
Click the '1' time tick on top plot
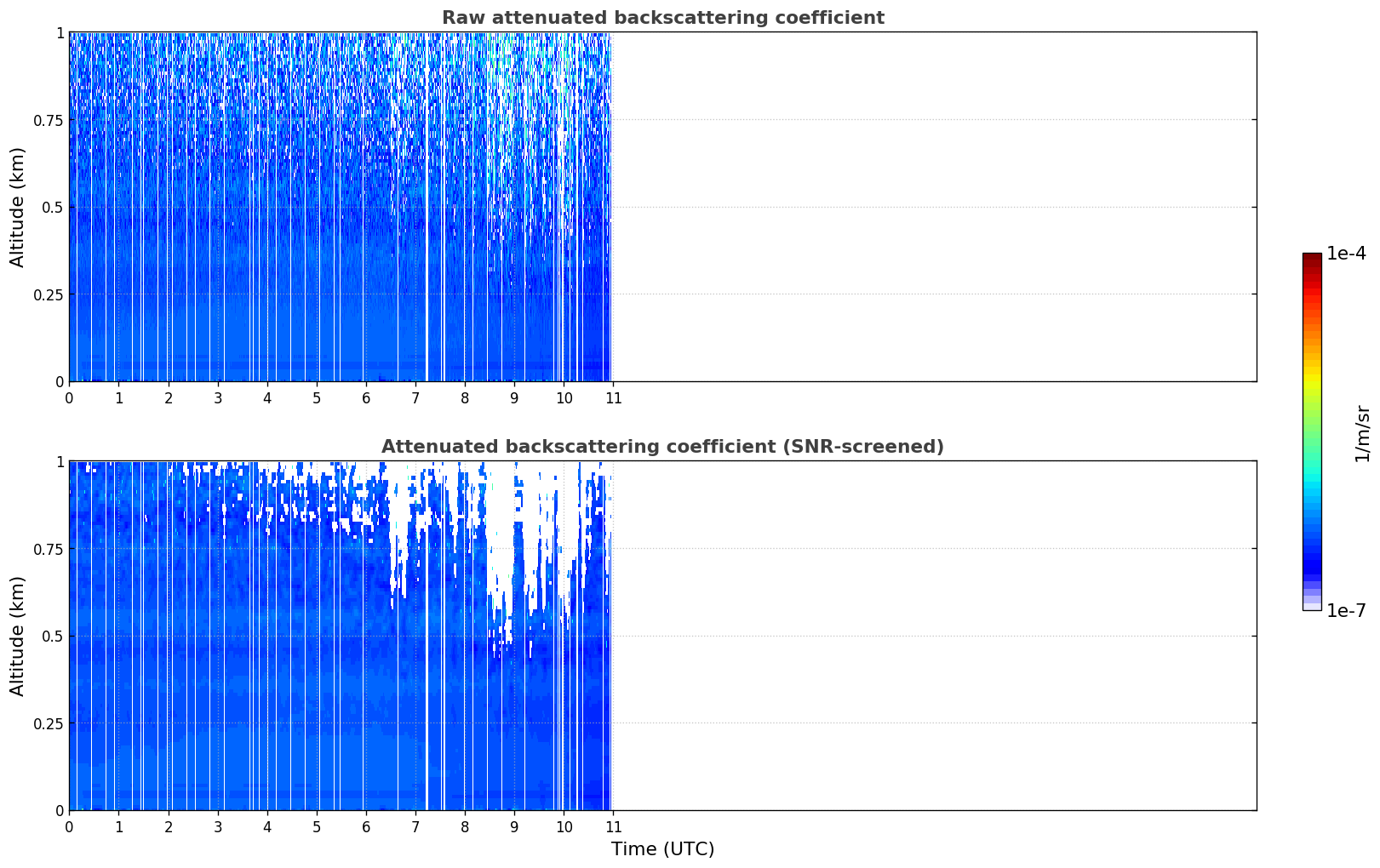[119, 398]
